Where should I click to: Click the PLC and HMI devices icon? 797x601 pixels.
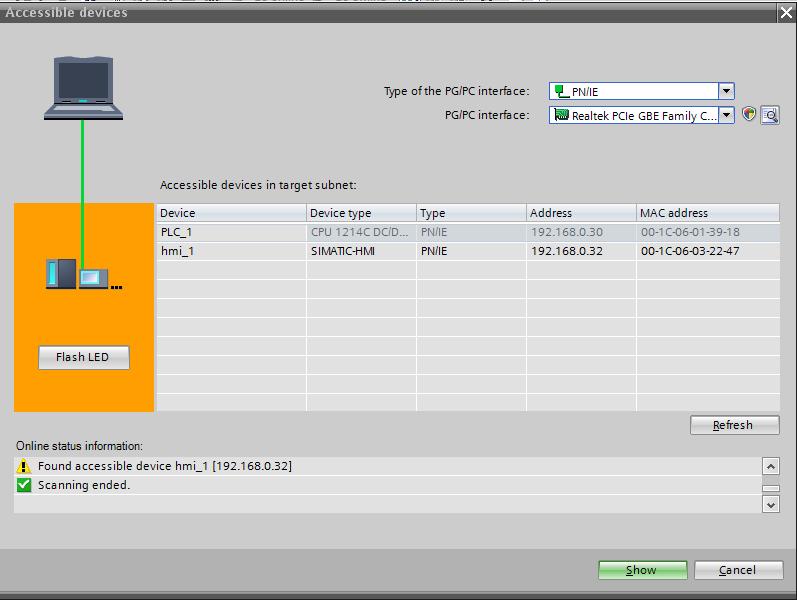[84, 274]
